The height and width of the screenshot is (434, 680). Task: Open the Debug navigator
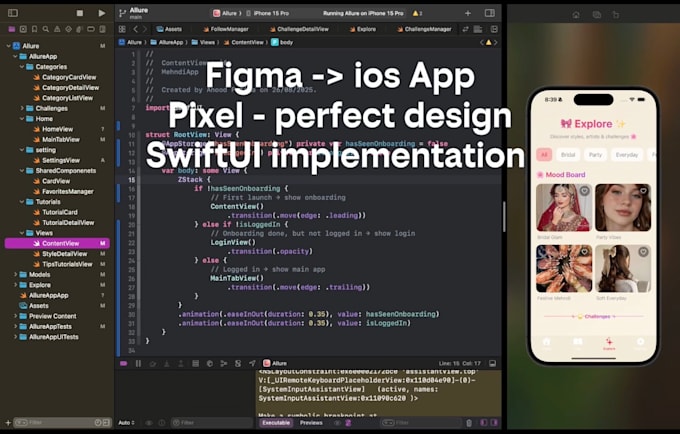[79, 29]
